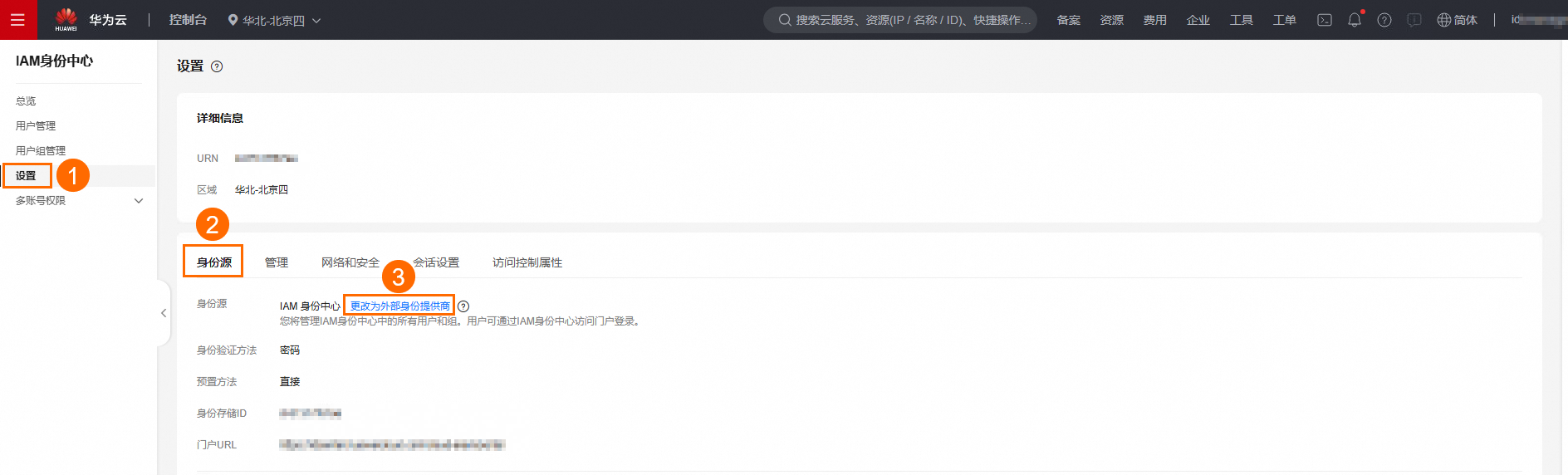Click the 华为云 brand text
The height and width of the screenshot is (475, 1568).
tap(108, 20)
